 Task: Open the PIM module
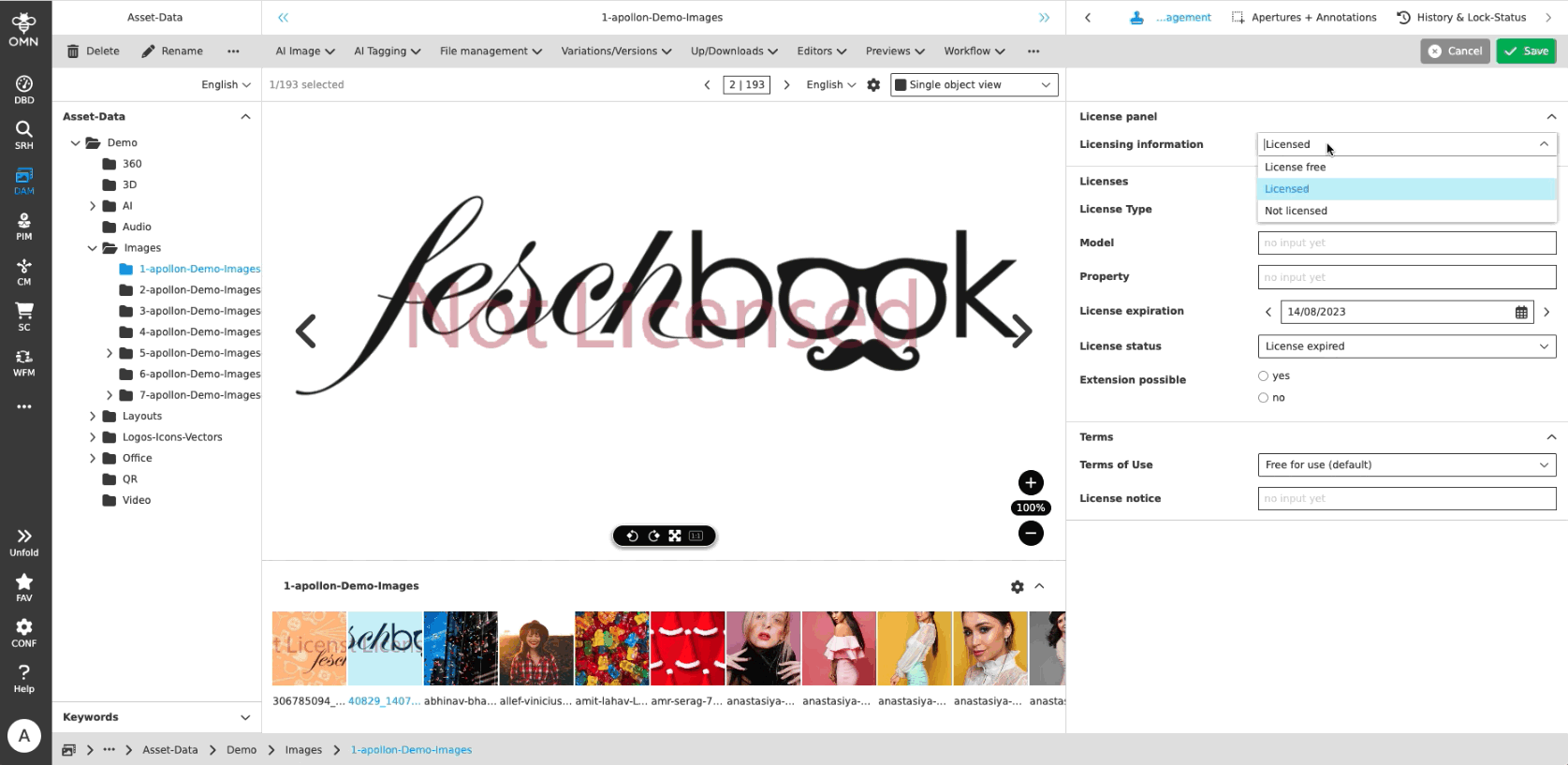pyautogui.click(x=24, y=226)
